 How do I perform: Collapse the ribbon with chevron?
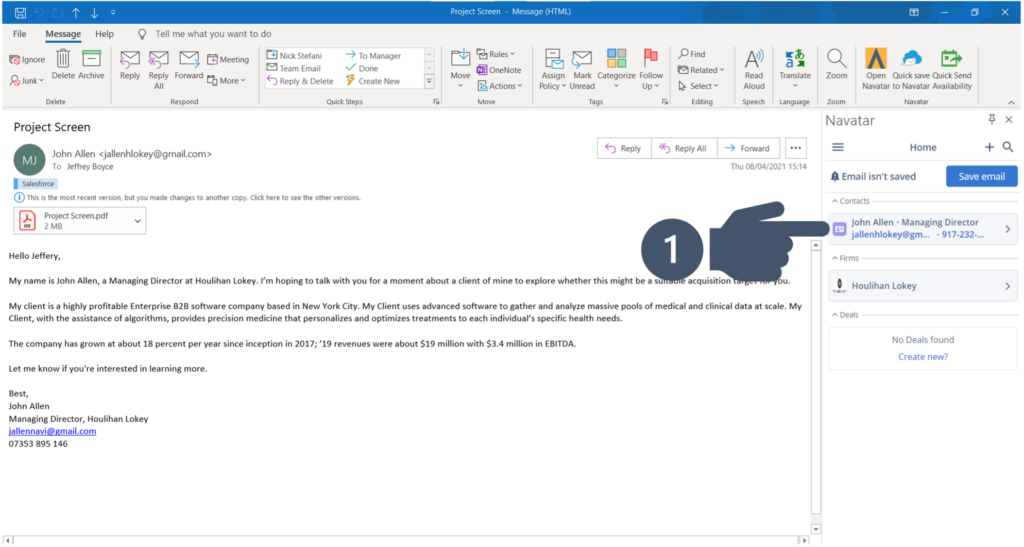coord(1011,102)
